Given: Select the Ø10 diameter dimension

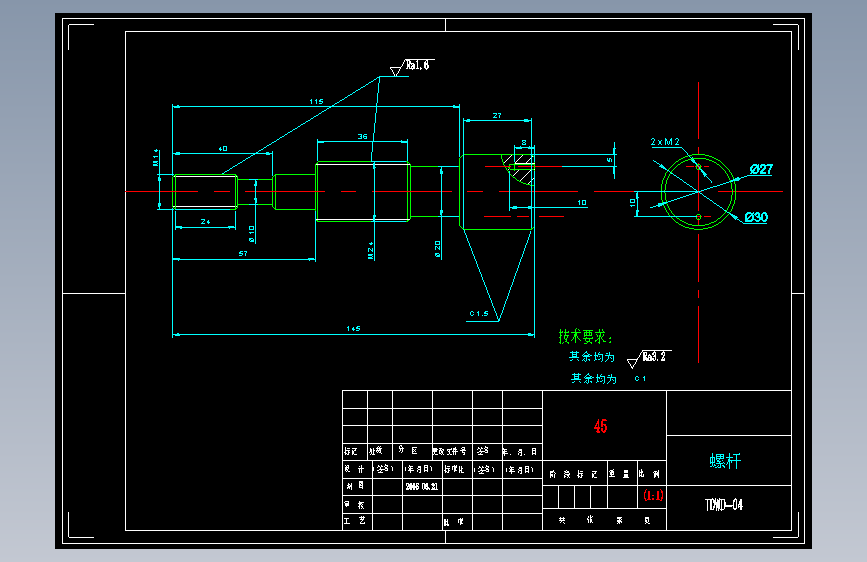Looking at the screenshot, I should point(252,234).
